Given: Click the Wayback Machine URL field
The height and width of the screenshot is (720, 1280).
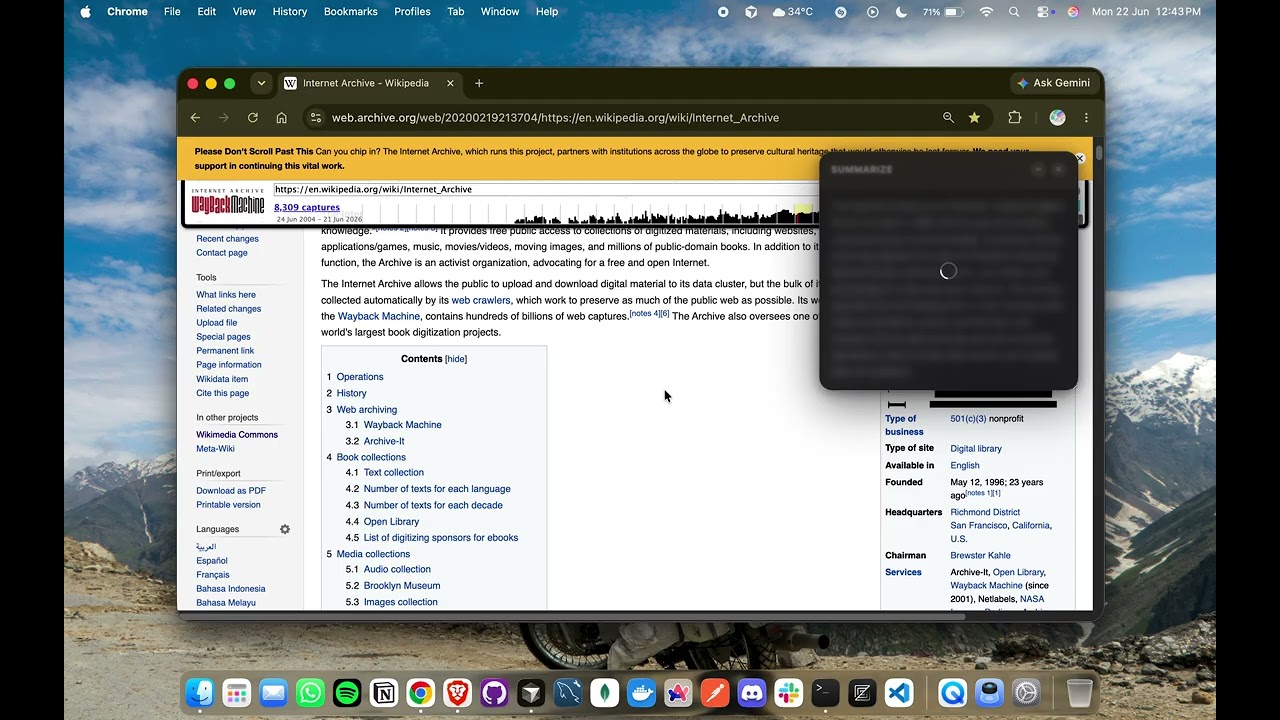Looking at the screenshot, I should click(545, 189).
